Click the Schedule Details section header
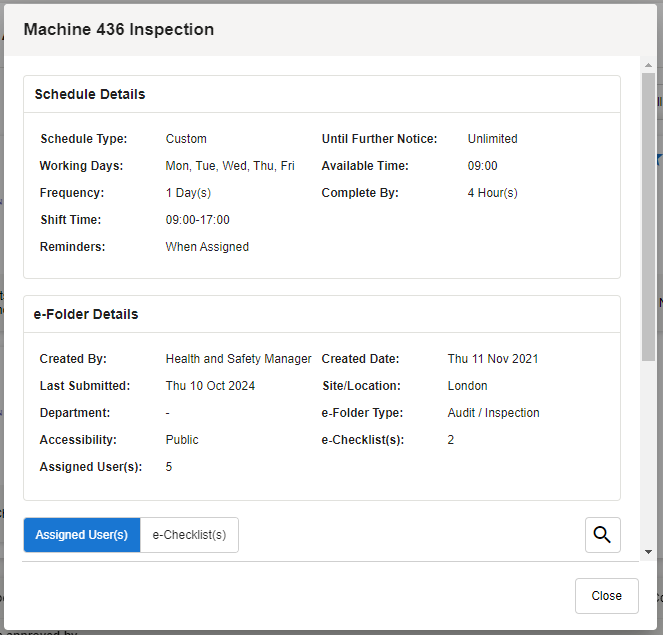Screen dimensions: 663x635 90,95
